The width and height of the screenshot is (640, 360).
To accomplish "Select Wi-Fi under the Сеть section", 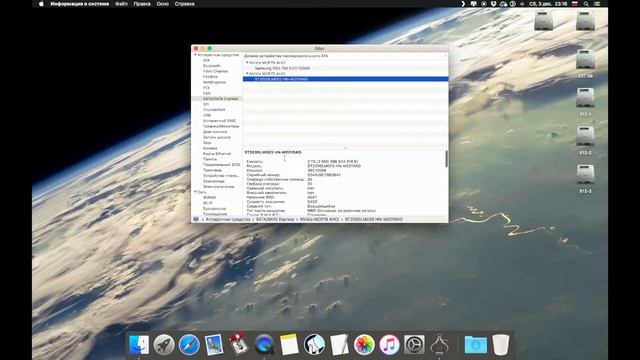I will coord(208,203).
